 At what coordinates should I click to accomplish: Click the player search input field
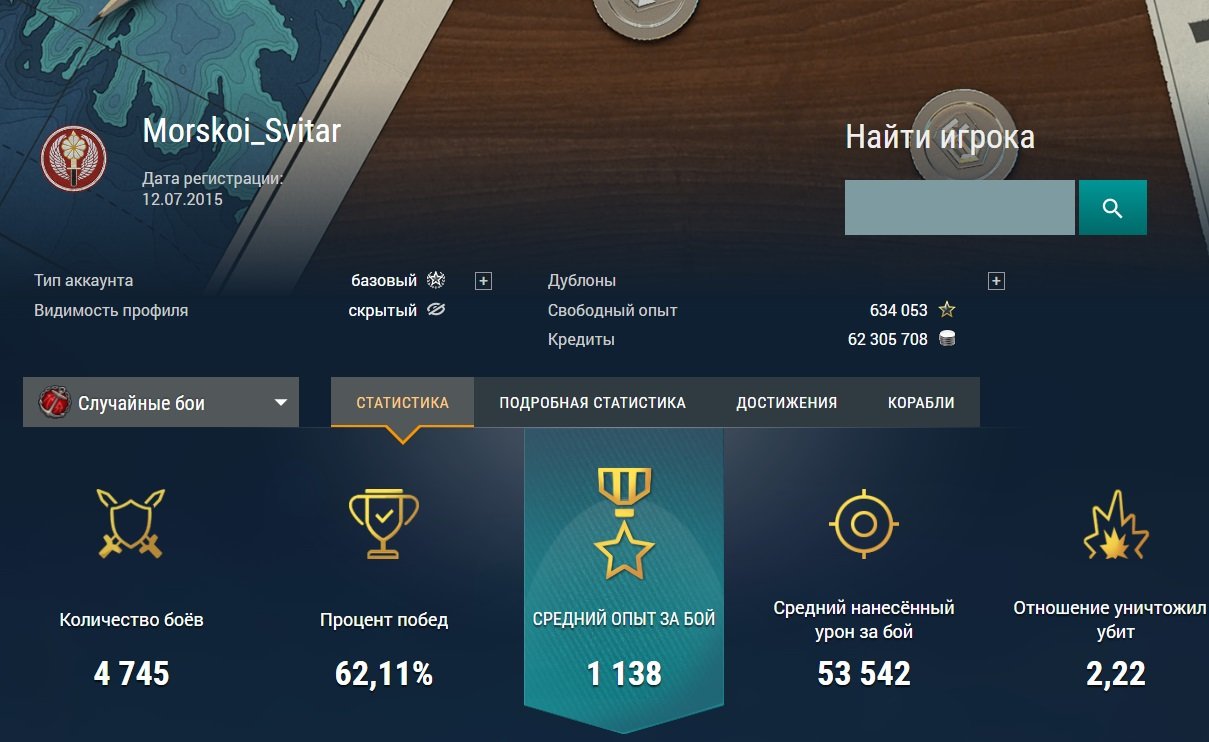tap(959, 208)
